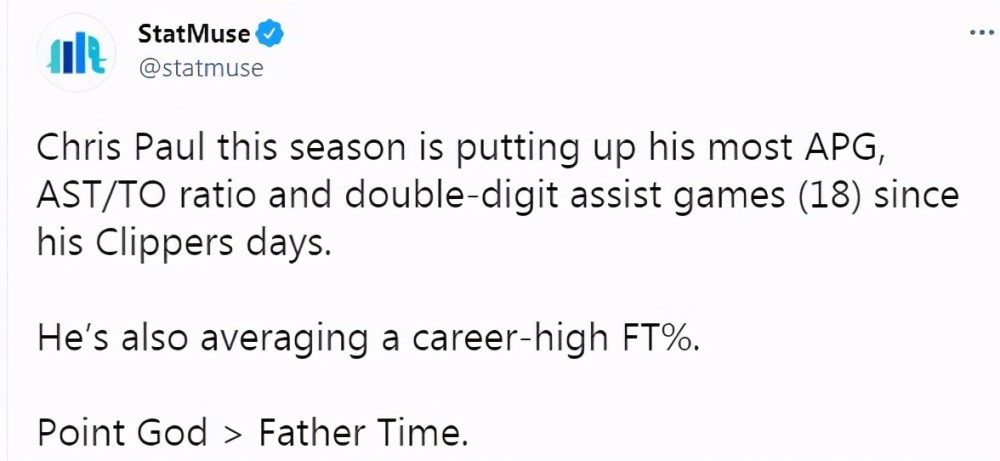This screenshot has width=1000, height=461.
Task: Open the @statmuse handle link
Action: [x=200, y=68]
